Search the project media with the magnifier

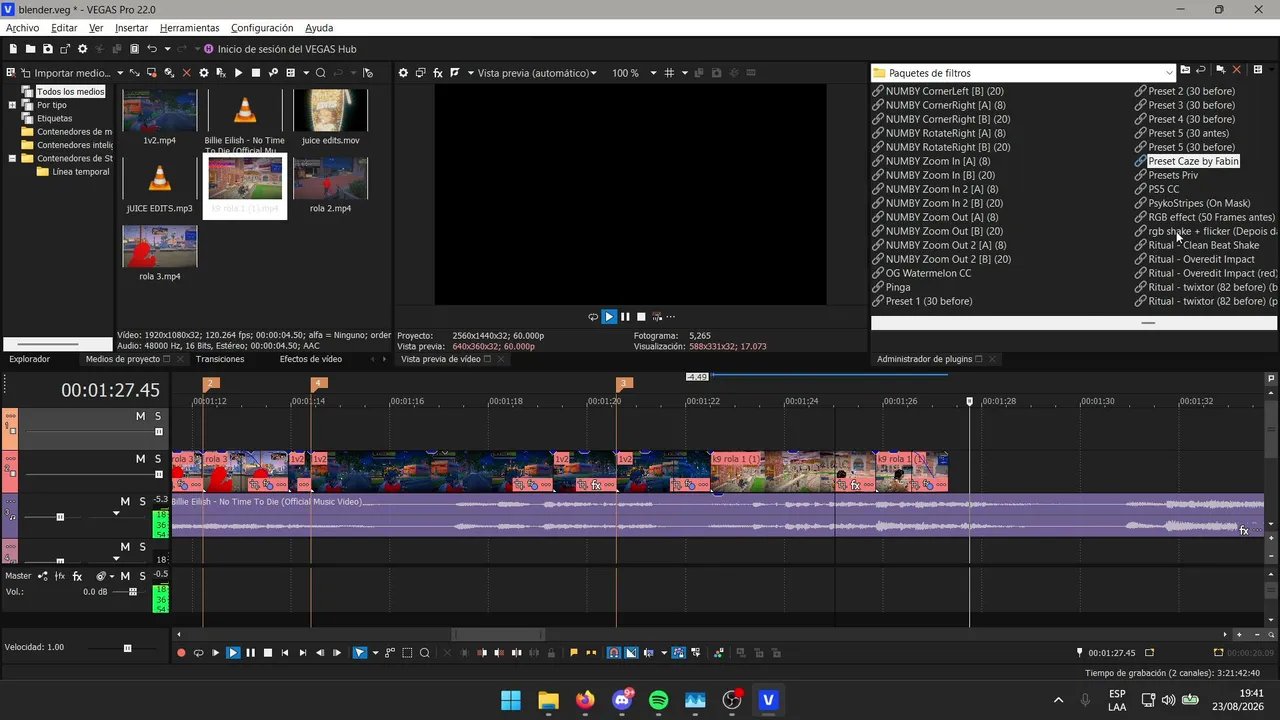pyautogui.click(x=320, y=73)
